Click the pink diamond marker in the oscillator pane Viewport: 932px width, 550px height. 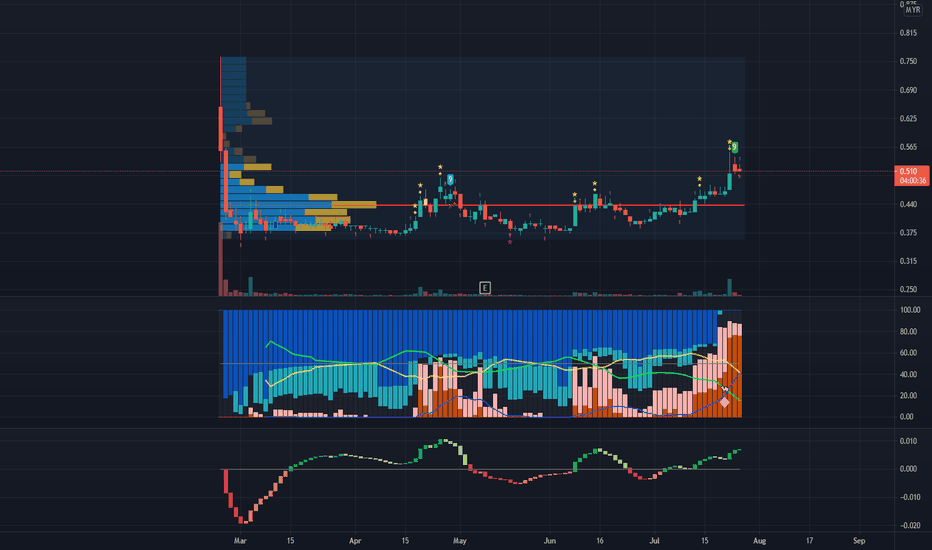pos(725,403)
